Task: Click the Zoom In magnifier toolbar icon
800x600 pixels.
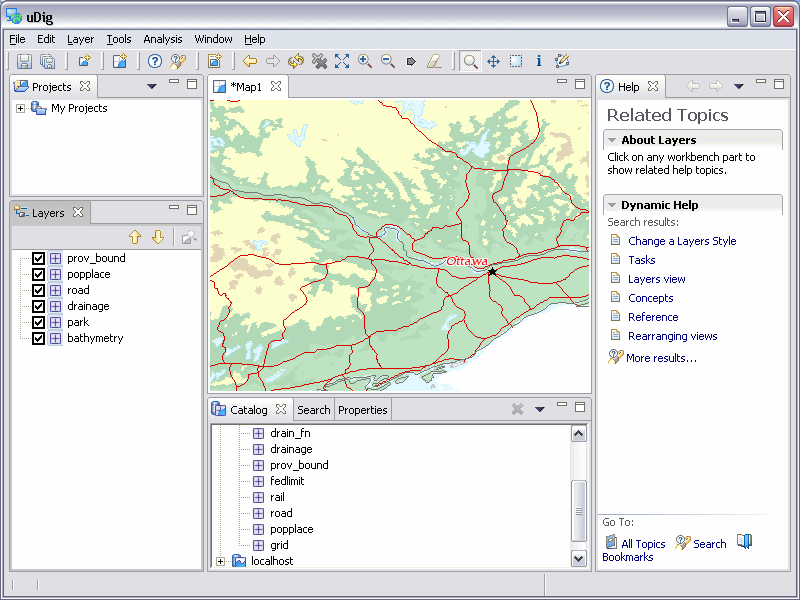Action: 365,61
